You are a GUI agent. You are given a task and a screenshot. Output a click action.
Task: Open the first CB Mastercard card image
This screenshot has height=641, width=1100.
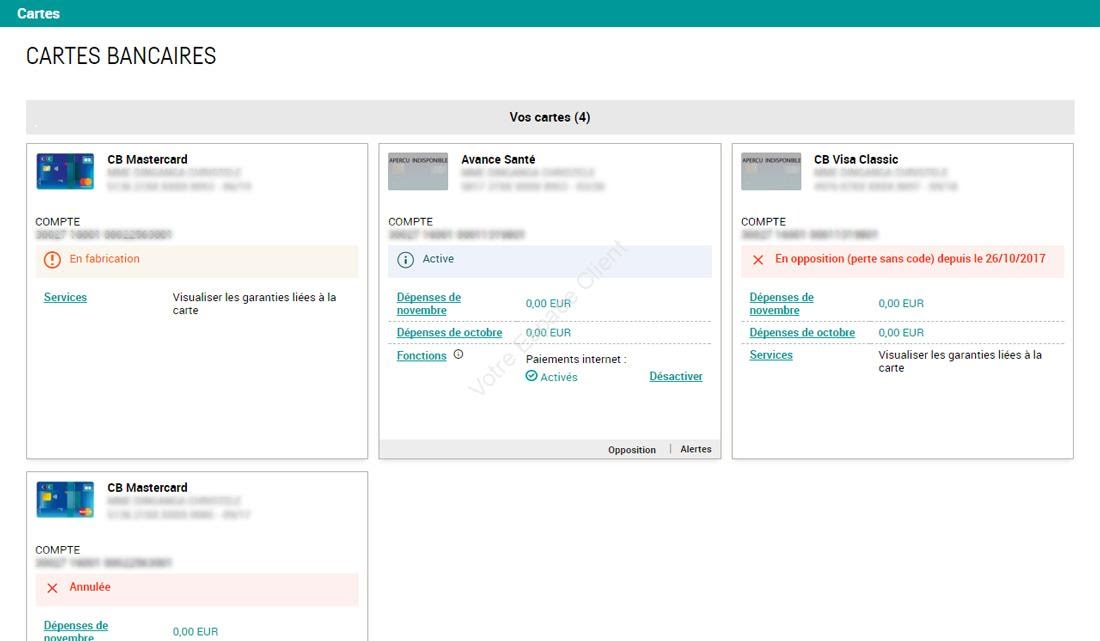[65, 172]
